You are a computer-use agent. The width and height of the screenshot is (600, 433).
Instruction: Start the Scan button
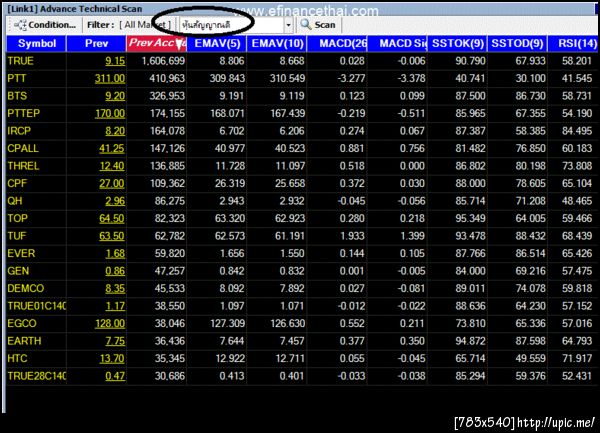click(318, 24)
